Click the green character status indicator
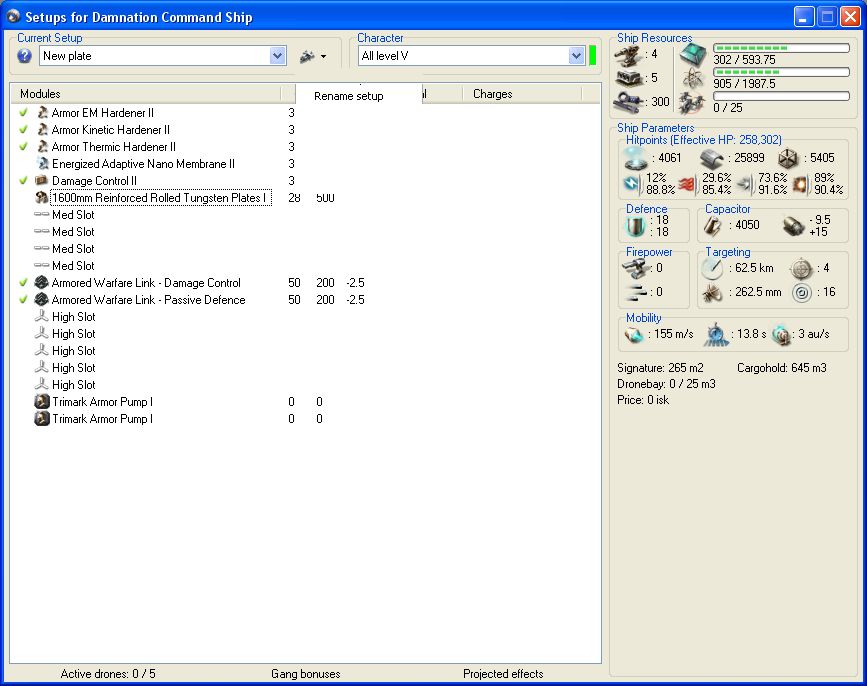867x686 pixels. [593, 56]
